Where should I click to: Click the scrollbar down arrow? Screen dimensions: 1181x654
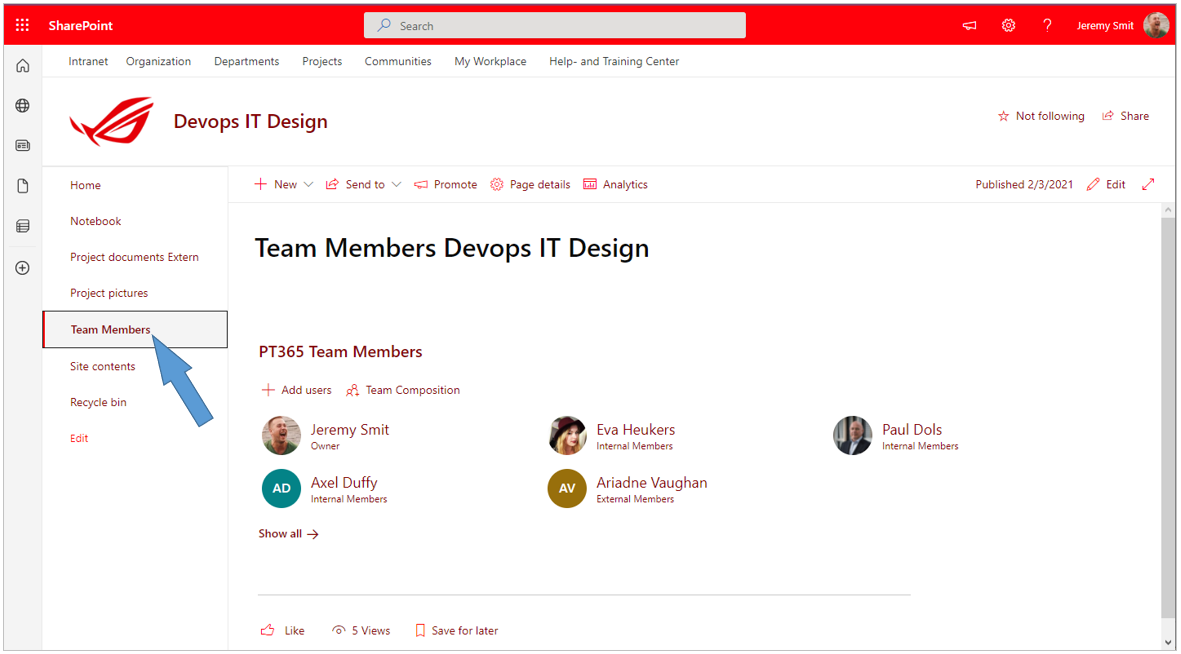tap(1168, 643)
